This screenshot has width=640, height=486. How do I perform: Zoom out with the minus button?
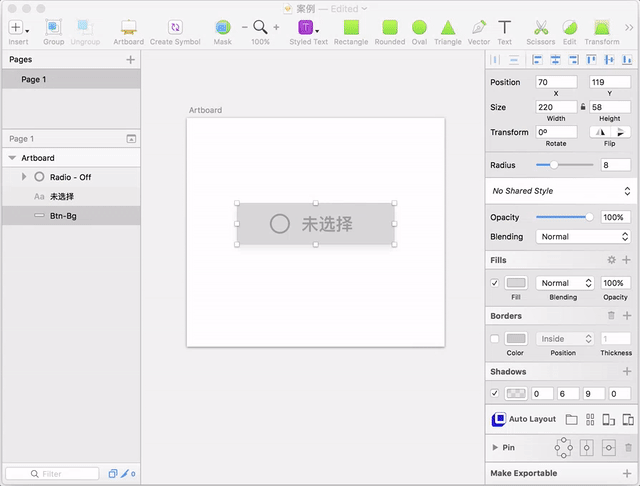[x=244, y=27]
